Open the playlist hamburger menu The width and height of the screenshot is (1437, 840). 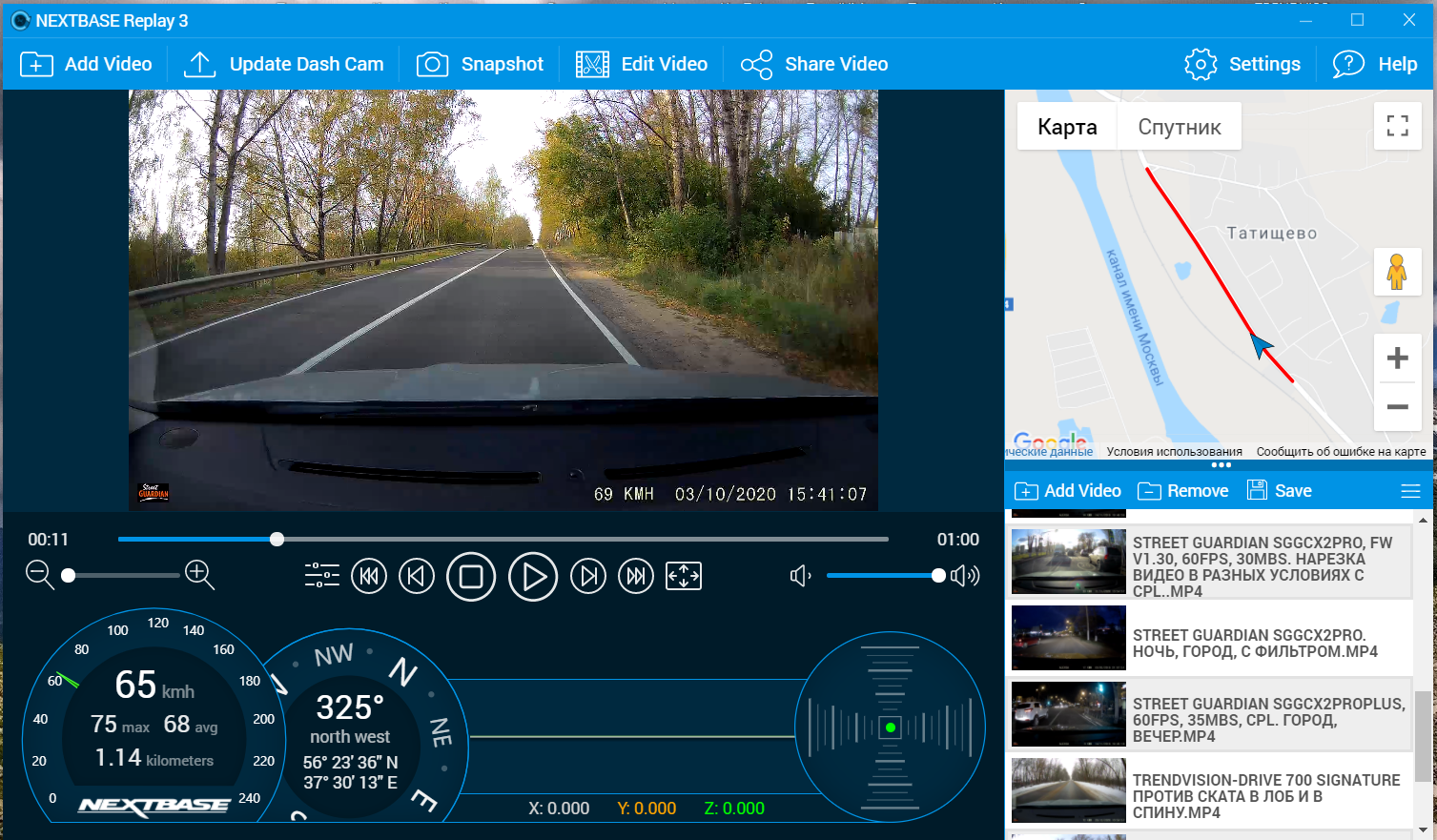click(x=1410, y=491)
